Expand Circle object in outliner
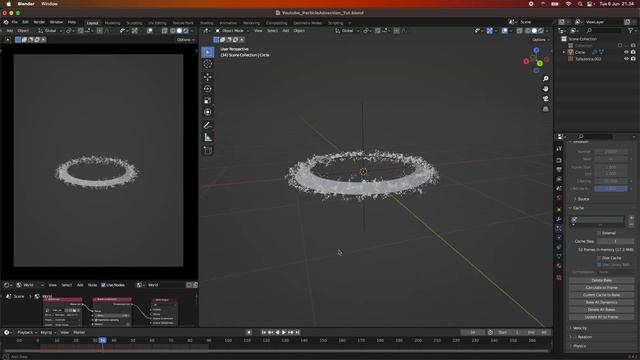 point(564,52)
